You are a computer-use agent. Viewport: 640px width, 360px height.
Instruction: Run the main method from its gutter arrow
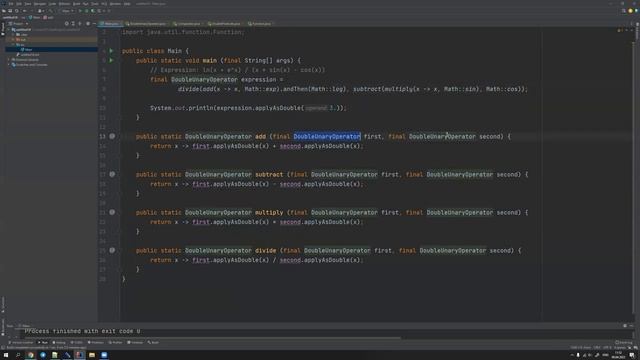(x=111, y=60)
